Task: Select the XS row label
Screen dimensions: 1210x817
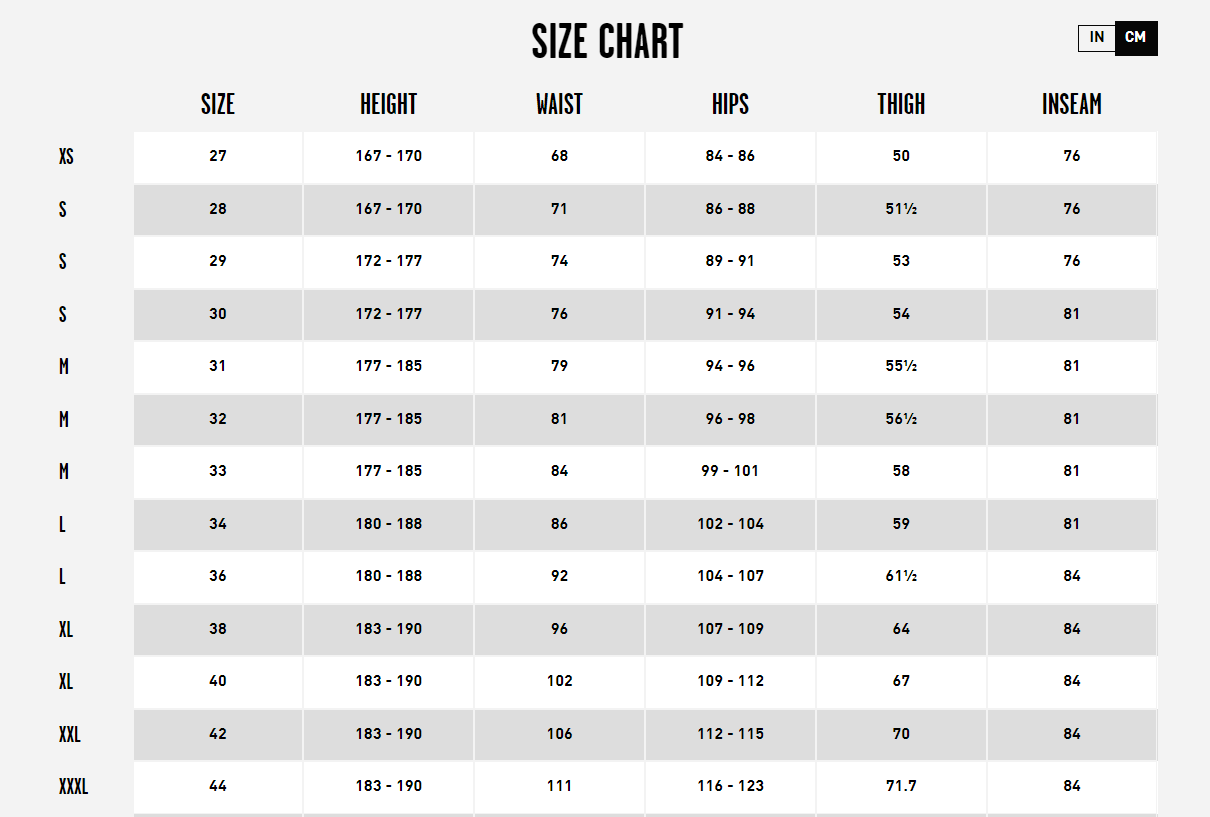Action: (x=66, y=157)
